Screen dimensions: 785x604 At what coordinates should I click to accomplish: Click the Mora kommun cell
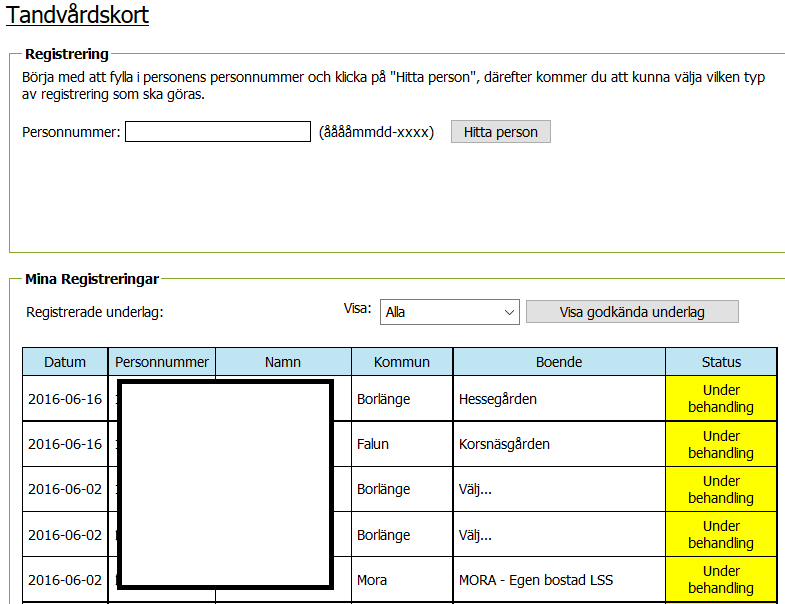click(x=402, y=579)
